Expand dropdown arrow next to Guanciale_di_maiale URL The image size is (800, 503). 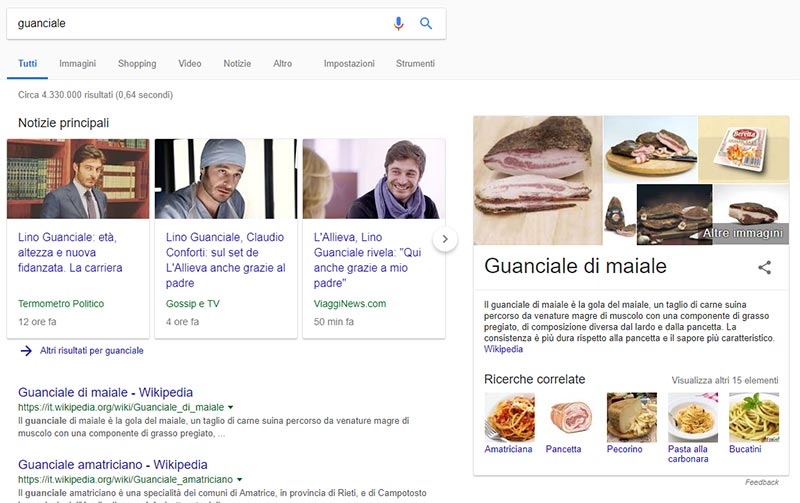click(x=231, y=408)
